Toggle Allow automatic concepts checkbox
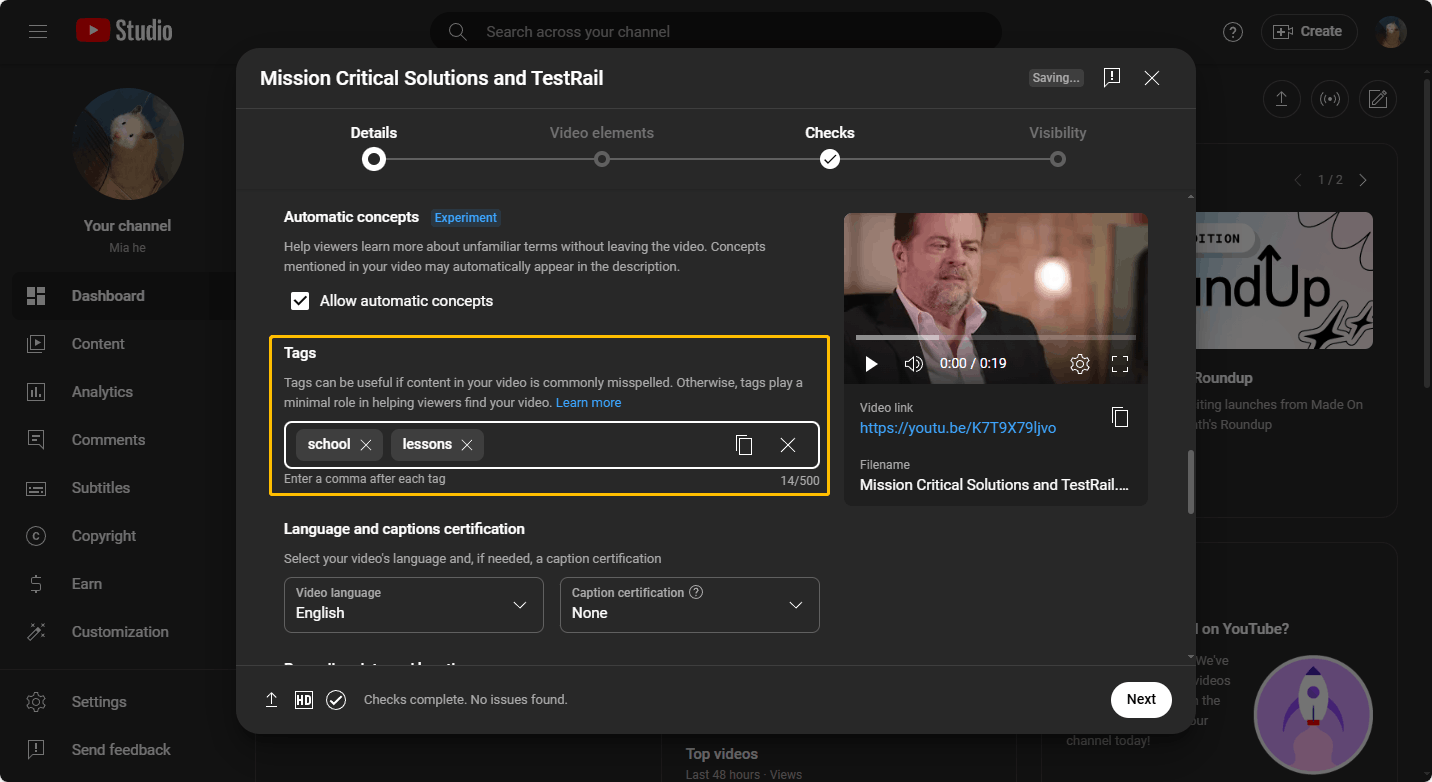 300,301
